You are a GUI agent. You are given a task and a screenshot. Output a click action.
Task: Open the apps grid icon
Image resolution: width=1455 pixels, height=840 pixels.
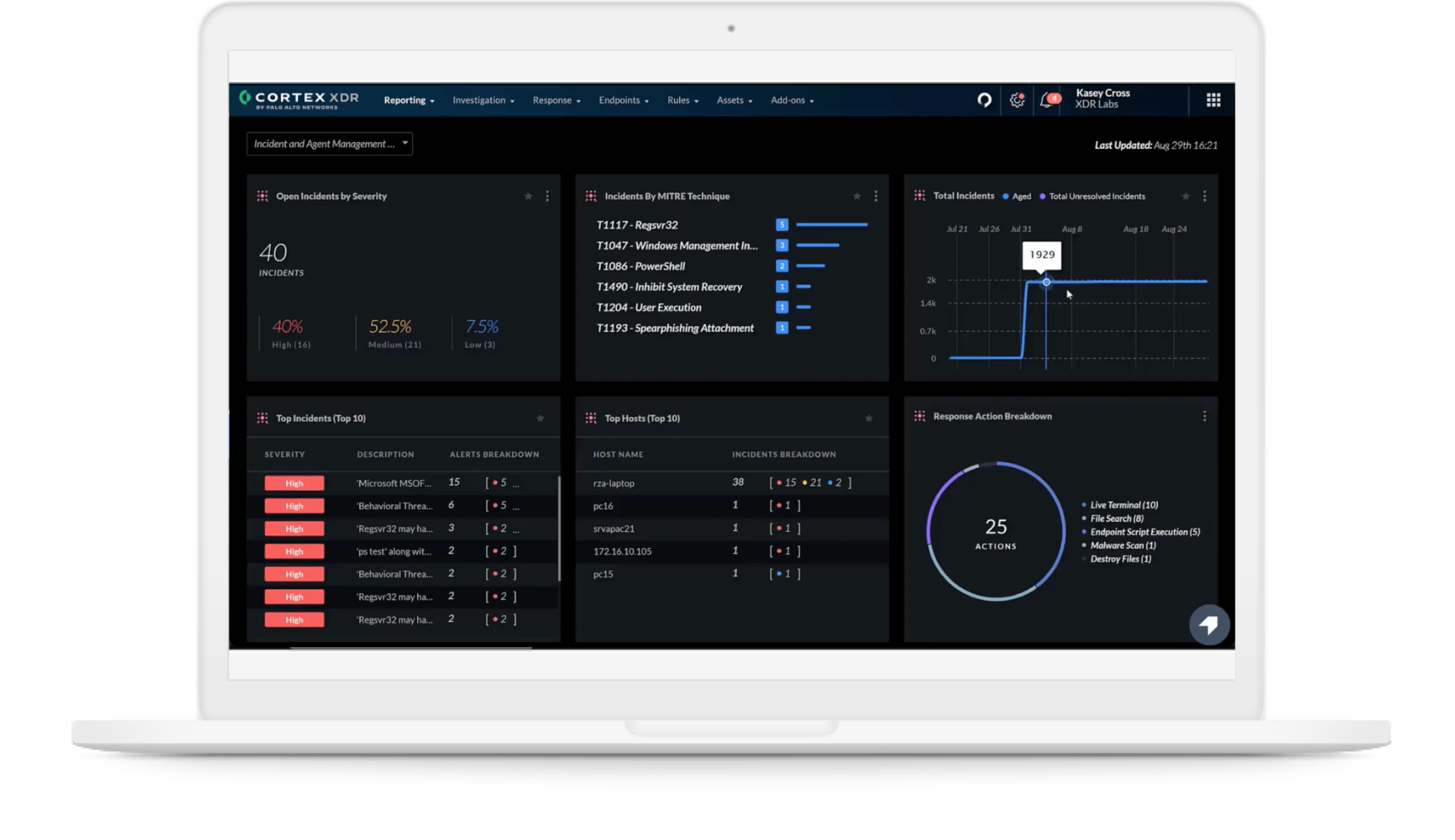point(1213,100)
